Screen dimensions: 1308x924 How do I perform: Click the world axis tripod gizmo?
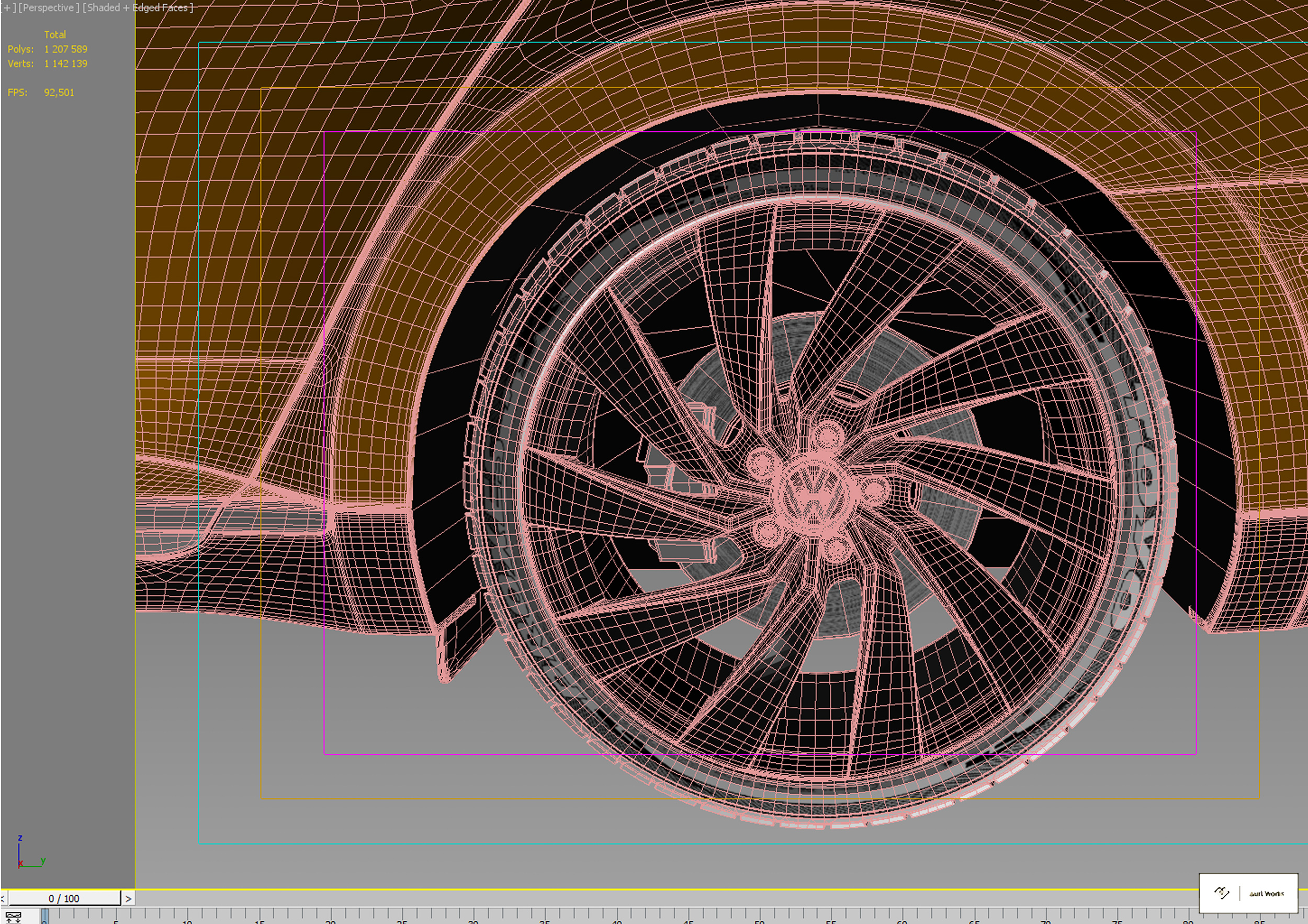coord(31,852)
